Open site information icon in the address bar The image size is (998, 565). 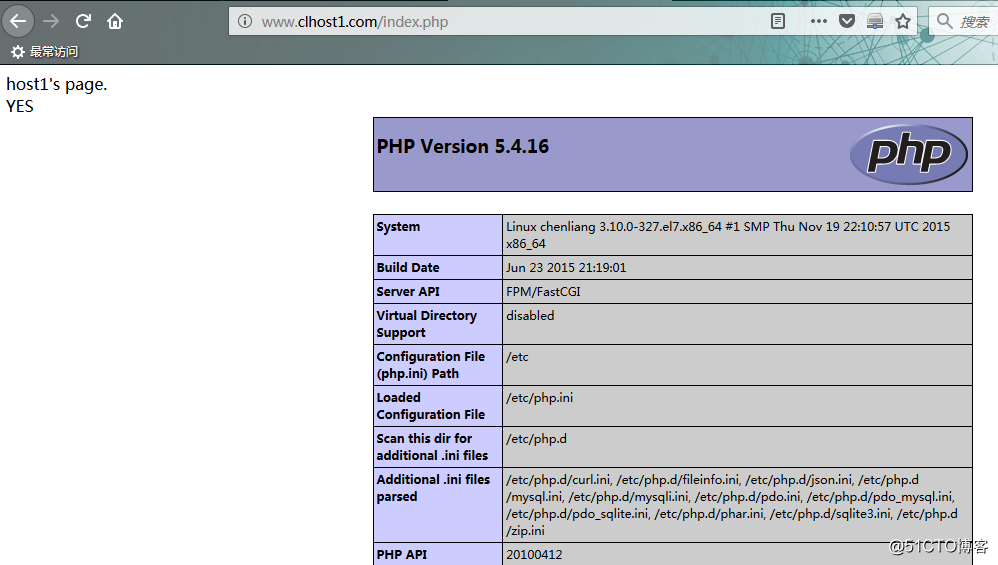click(244, 22)
